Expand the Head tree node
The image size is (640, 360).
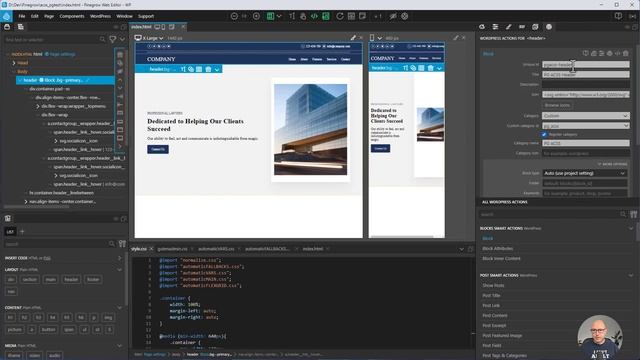point(14,63)
